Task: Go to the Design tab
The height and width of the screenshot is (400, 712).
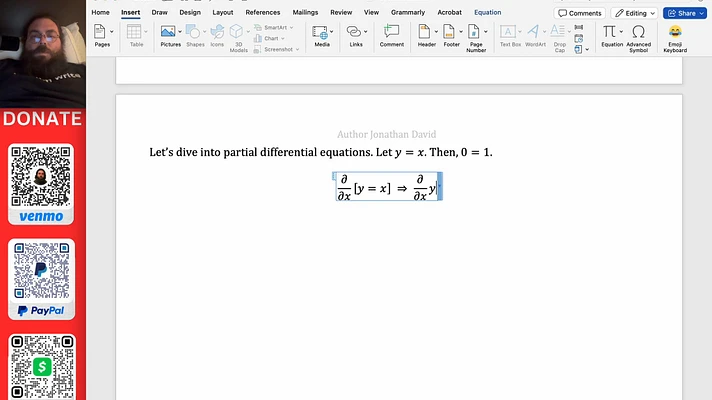Action: 190,13
